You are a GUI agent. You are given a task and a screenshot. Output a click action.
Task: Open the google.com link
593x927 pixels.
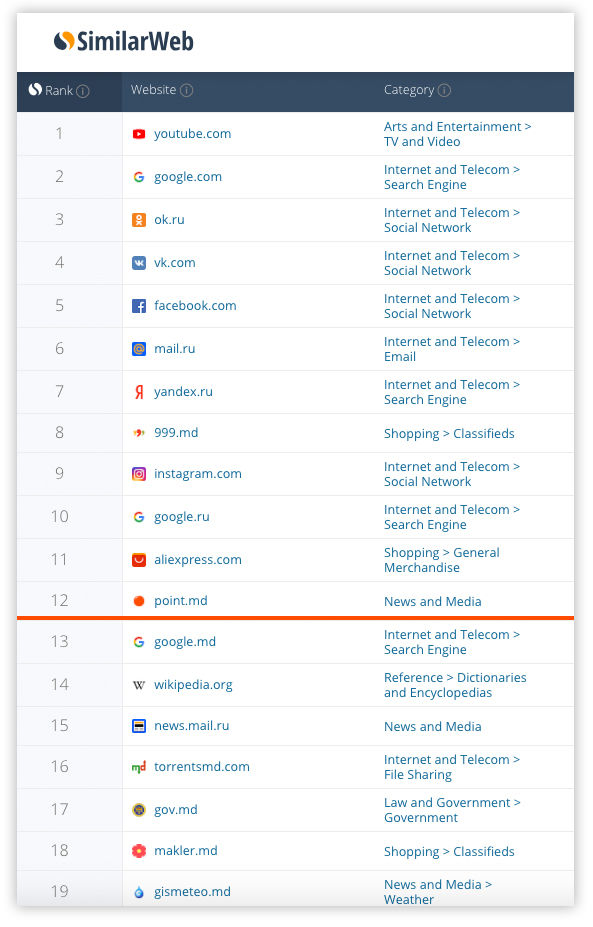188,177
